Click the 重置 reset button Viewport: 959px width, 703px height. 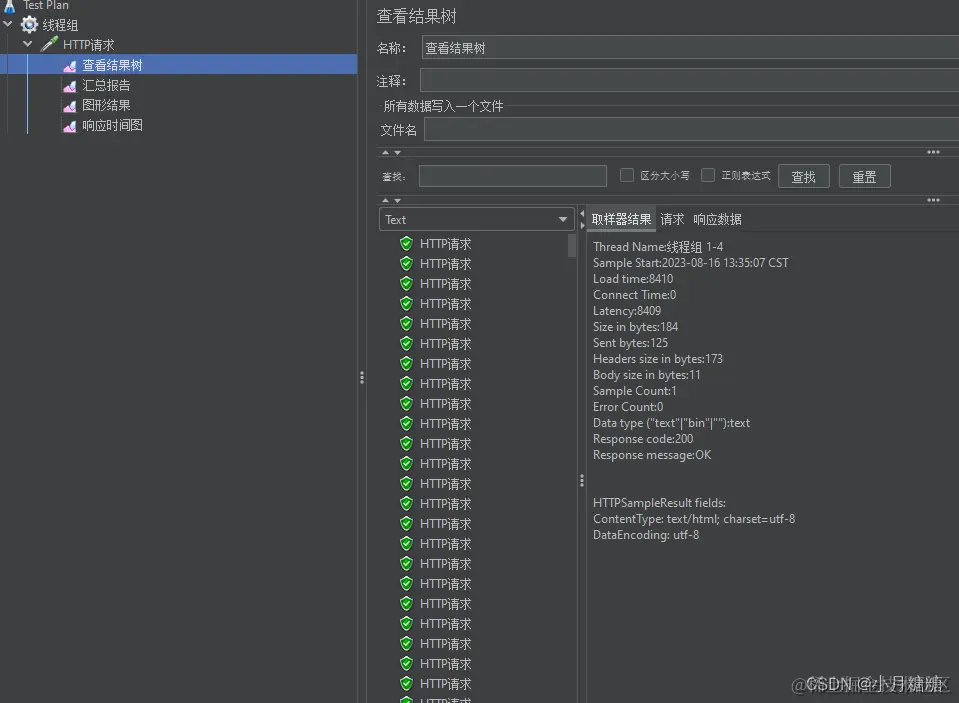864,176
